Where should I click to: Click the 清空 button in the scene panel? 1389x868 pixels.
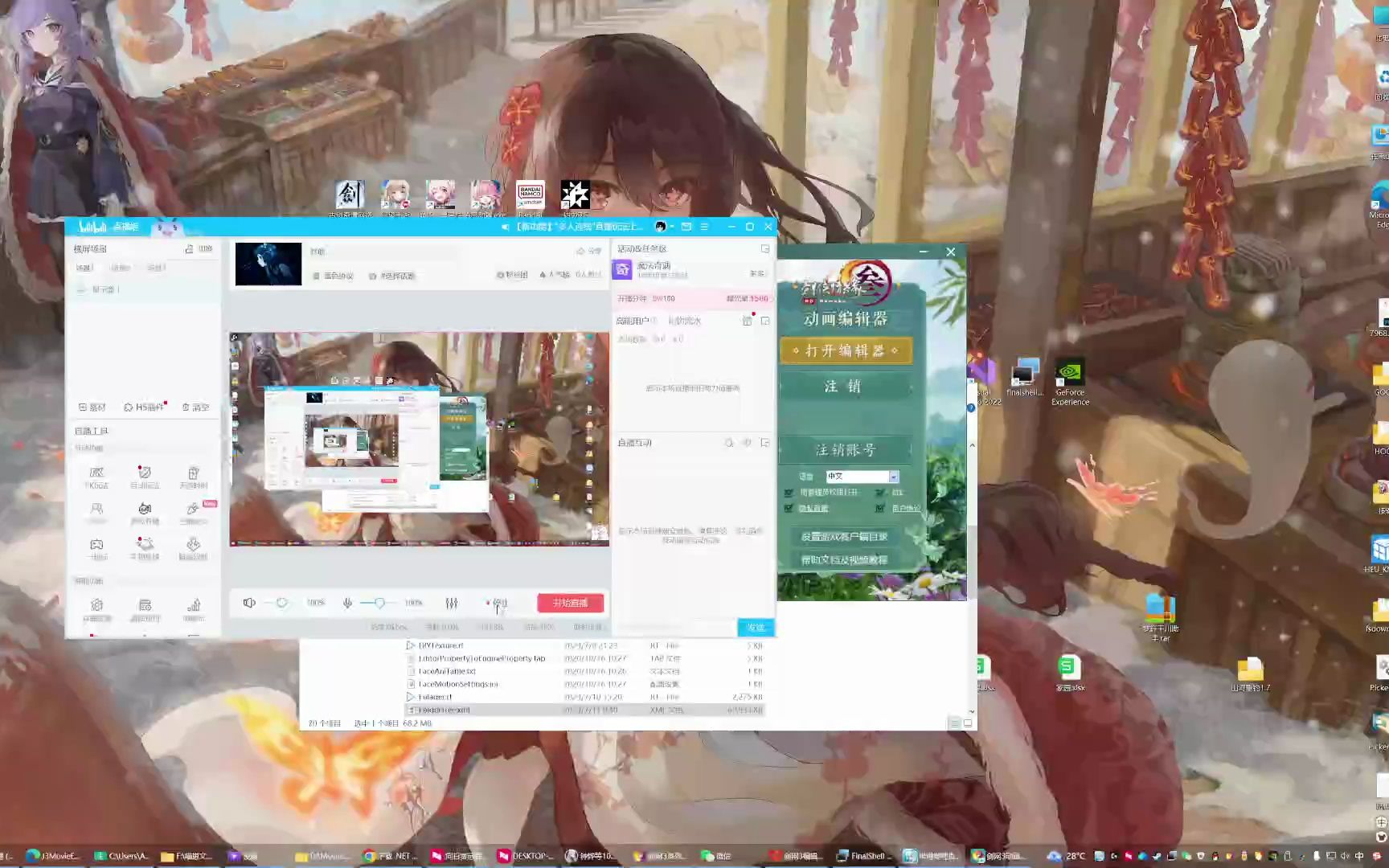[195, 407]
